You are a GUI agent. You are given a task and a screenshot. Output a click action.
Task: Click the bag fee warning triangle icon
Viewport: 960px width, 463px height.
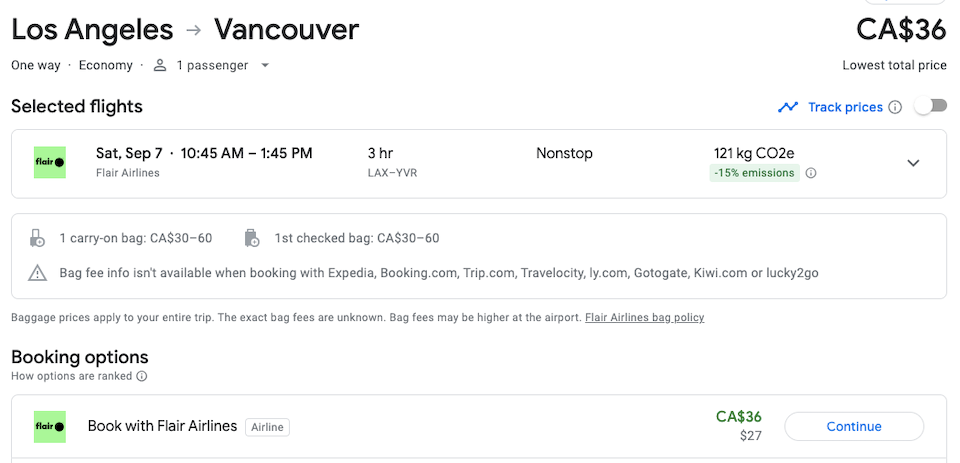coord(37,273)
